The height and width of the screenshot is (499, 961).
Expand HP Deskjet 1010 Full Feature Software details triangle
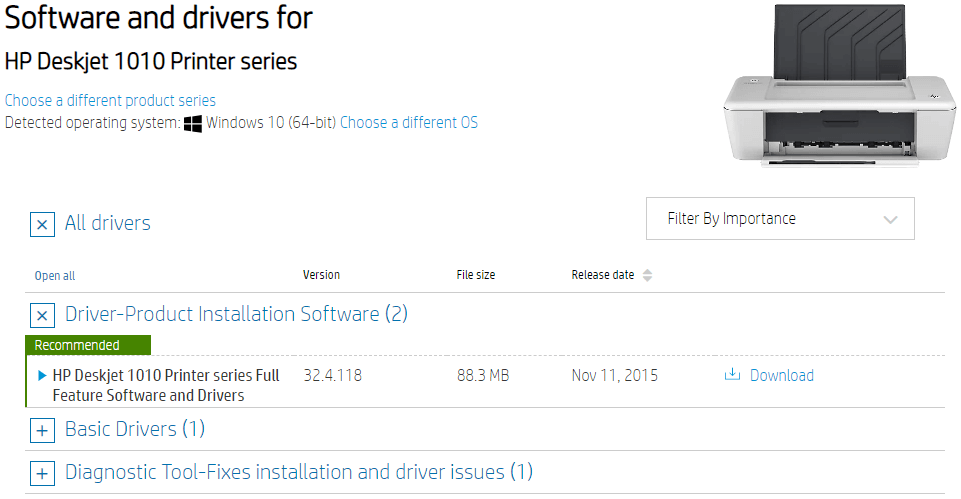(x=42, y=376)
